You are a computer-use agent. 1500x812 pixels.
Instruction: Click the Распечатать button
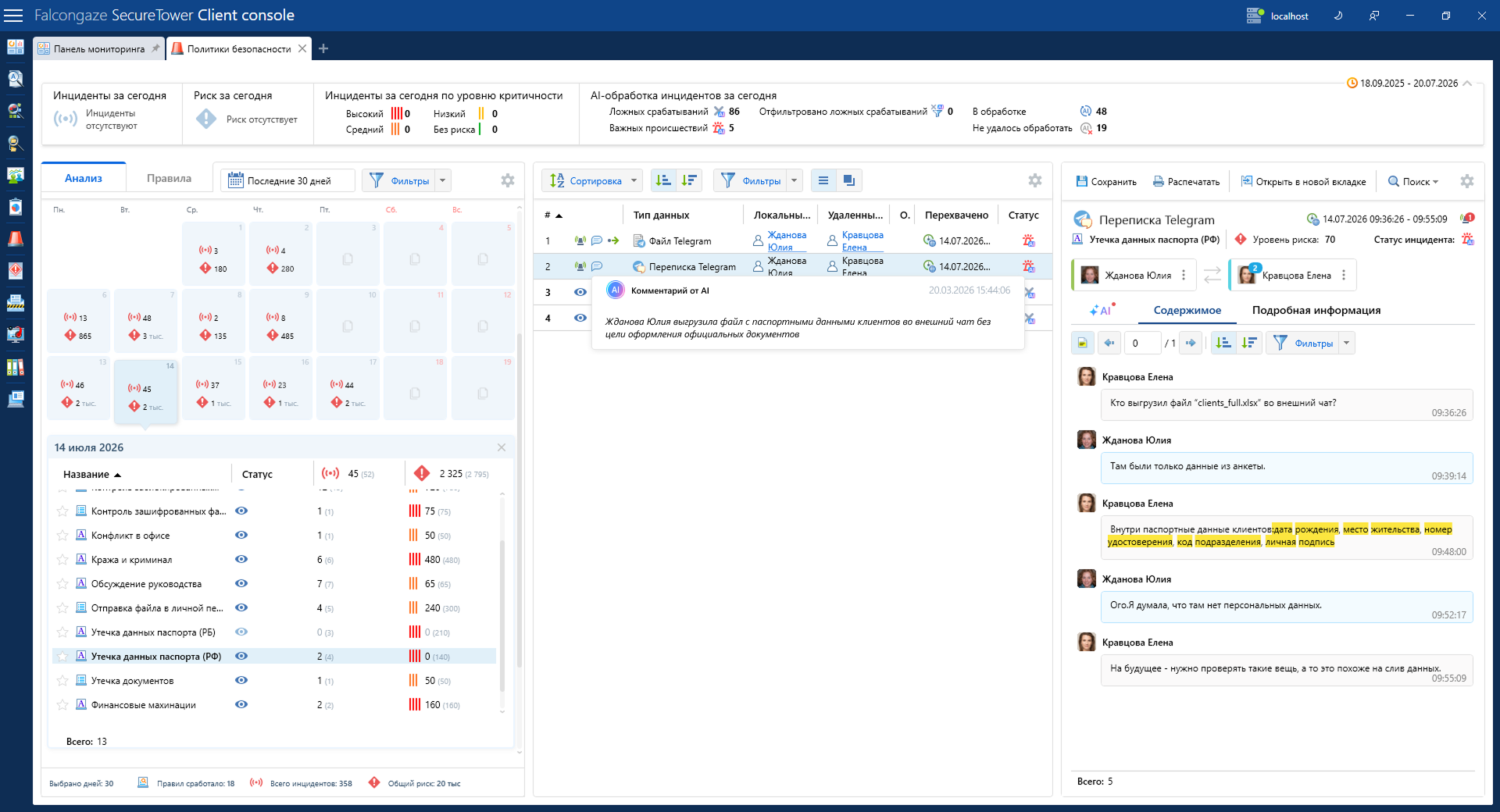pos(1186,181)
